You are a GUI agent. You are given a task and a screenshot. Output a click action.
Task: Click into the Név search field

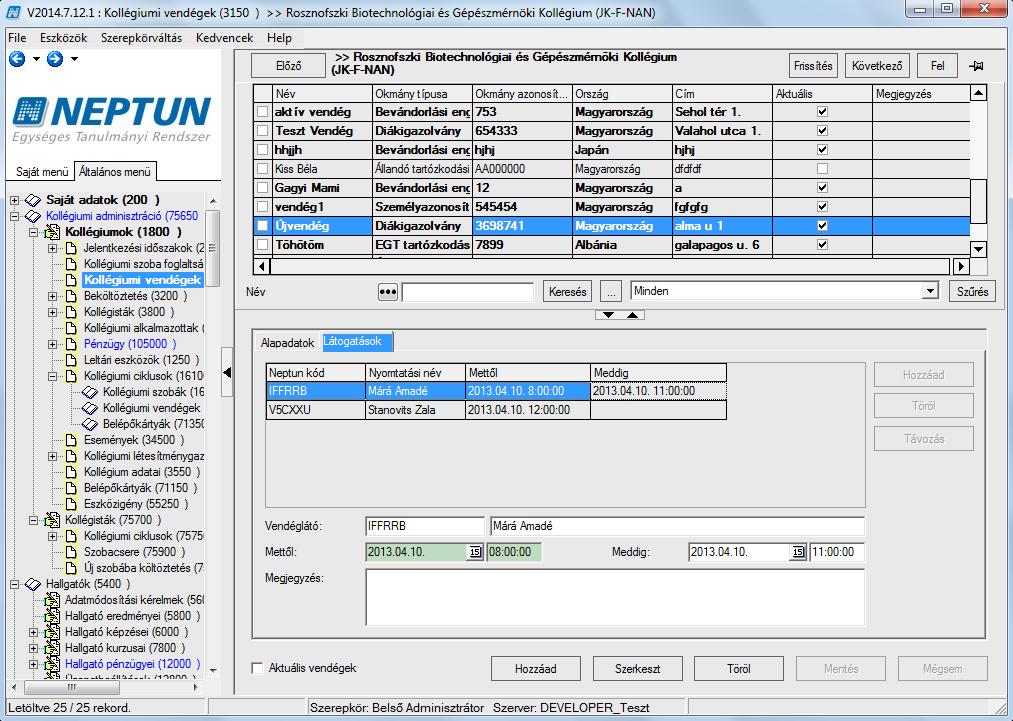(467, 292)
